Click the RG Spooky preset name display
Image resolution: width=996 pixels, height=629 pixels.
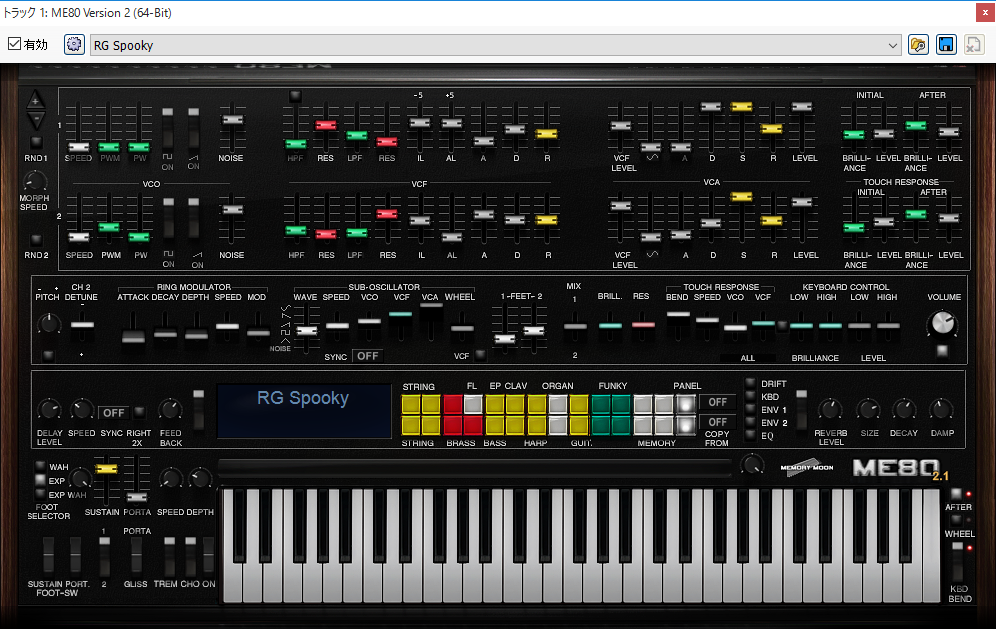point(304,410)
